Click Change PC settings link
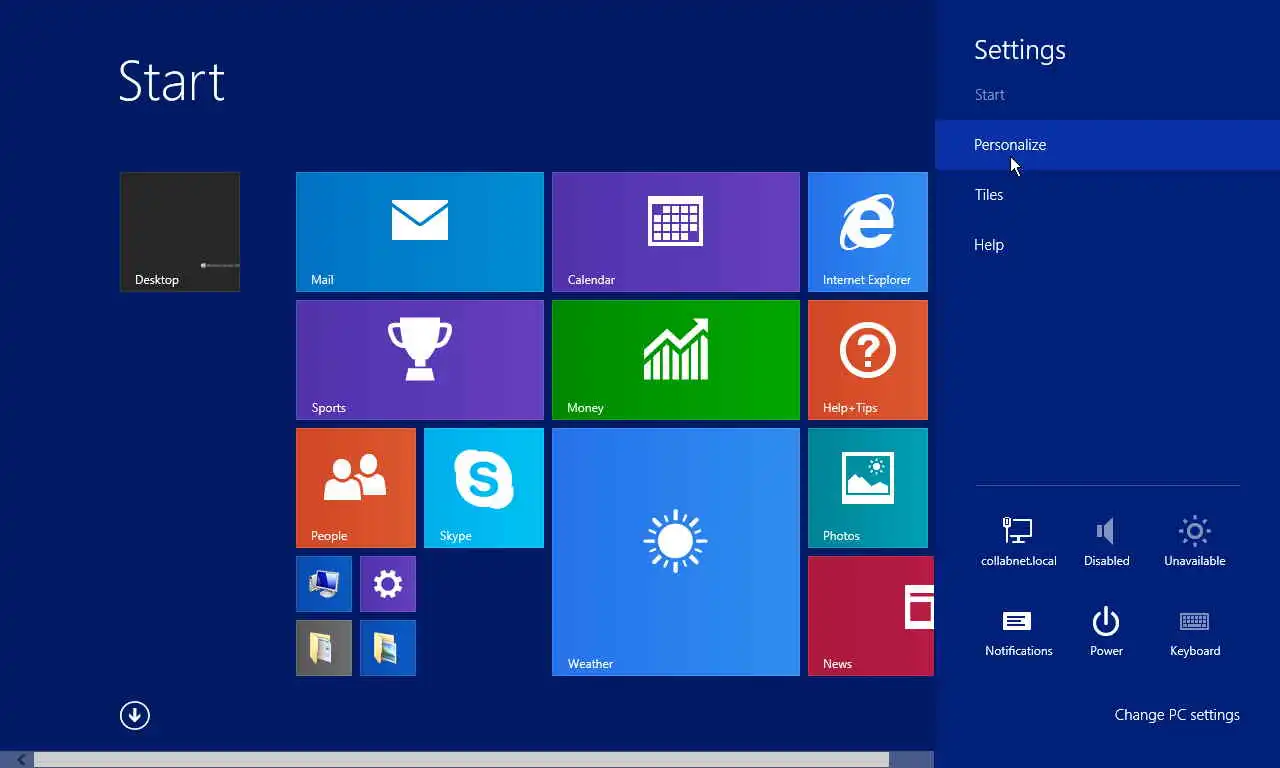 click(x=1177, y=715)
